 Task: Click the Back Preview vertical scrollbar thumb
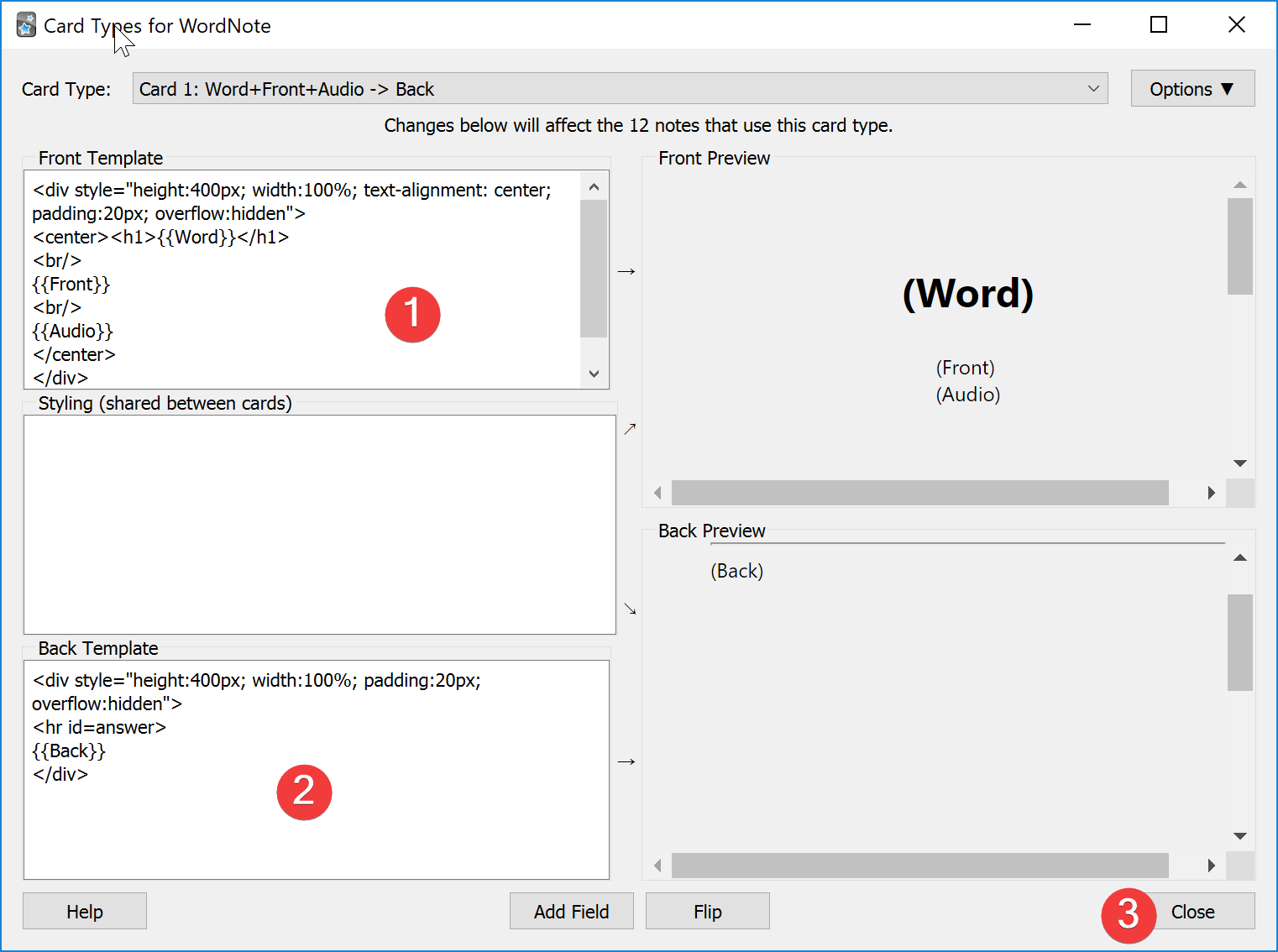pos(1239,642)
